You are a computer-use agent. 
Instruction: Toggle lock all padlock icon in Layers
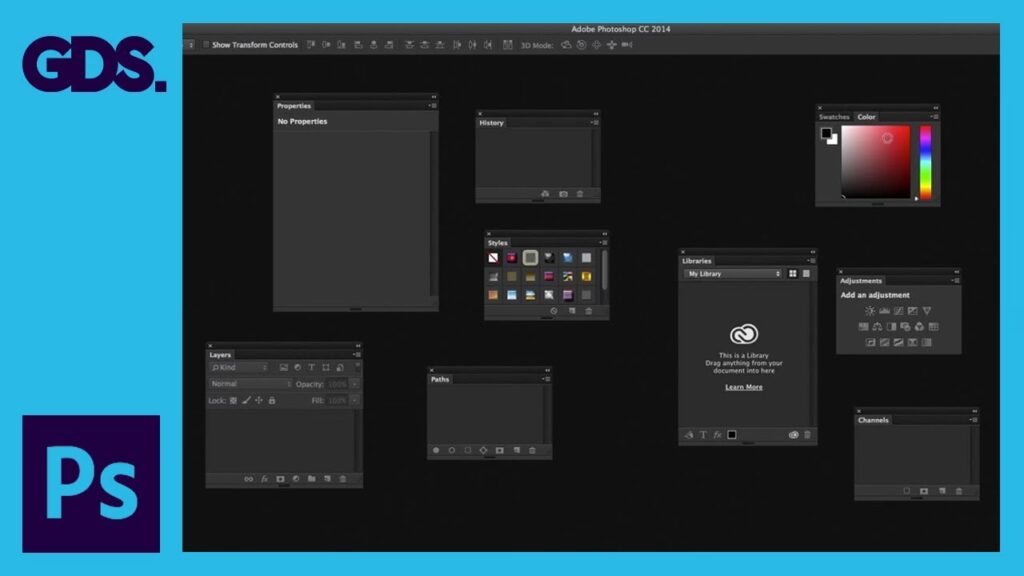pos(272,400)
